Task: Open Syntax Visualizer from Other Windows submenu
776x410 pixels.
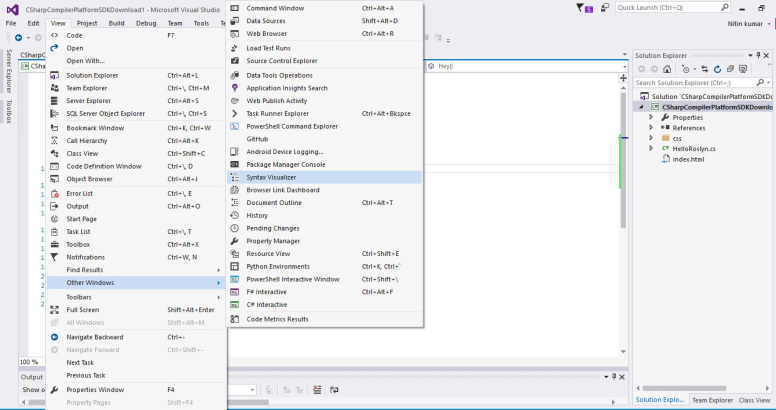Action: coord(324,177)
